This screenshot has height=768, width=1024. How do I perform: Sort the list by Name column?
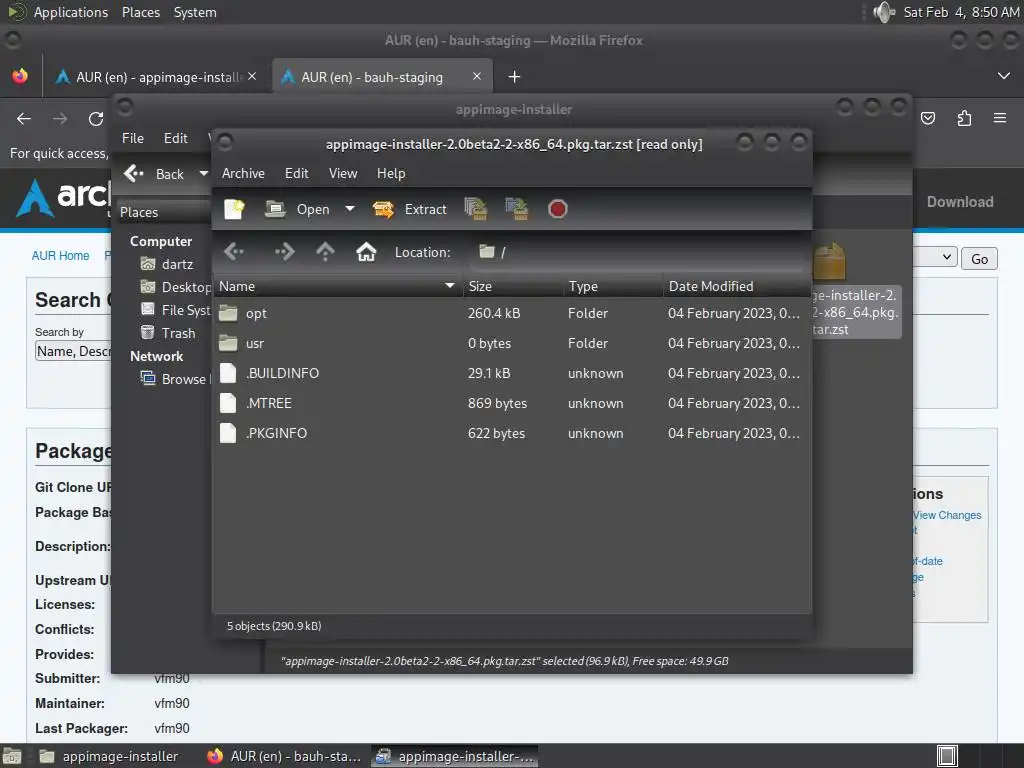(x=338, y=286)
